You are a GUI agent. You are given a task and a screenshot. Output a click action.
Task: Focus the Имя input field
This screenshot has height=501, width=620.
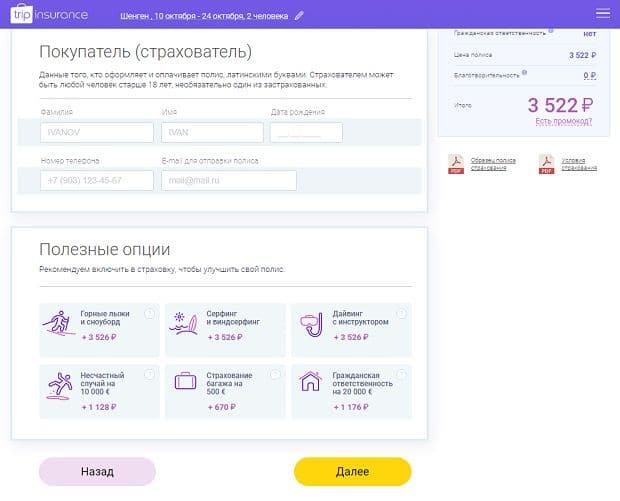tap(212, 132)
